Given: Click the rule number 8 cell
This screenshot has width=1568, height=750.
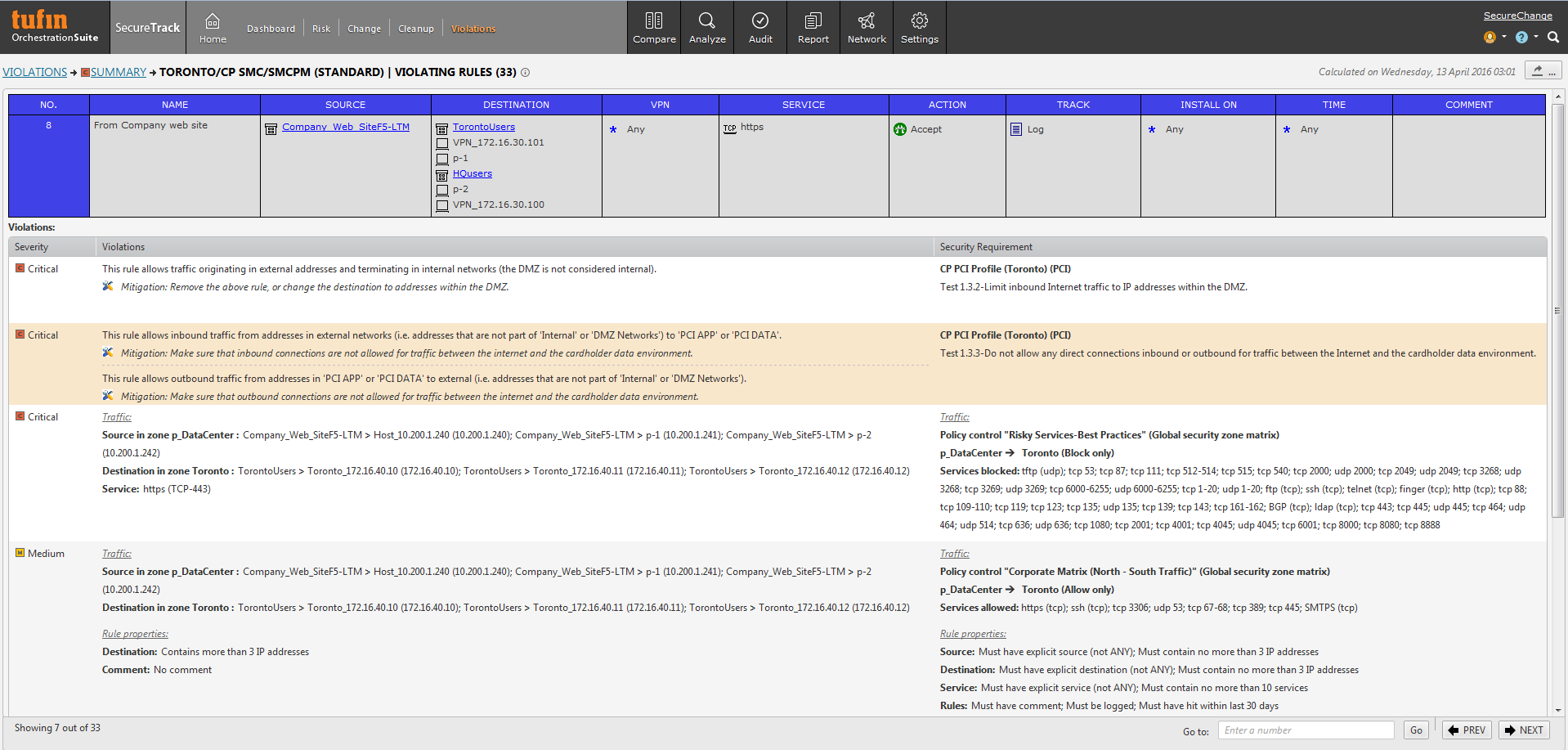Looking at the screenshot, I should coord(48,166).
